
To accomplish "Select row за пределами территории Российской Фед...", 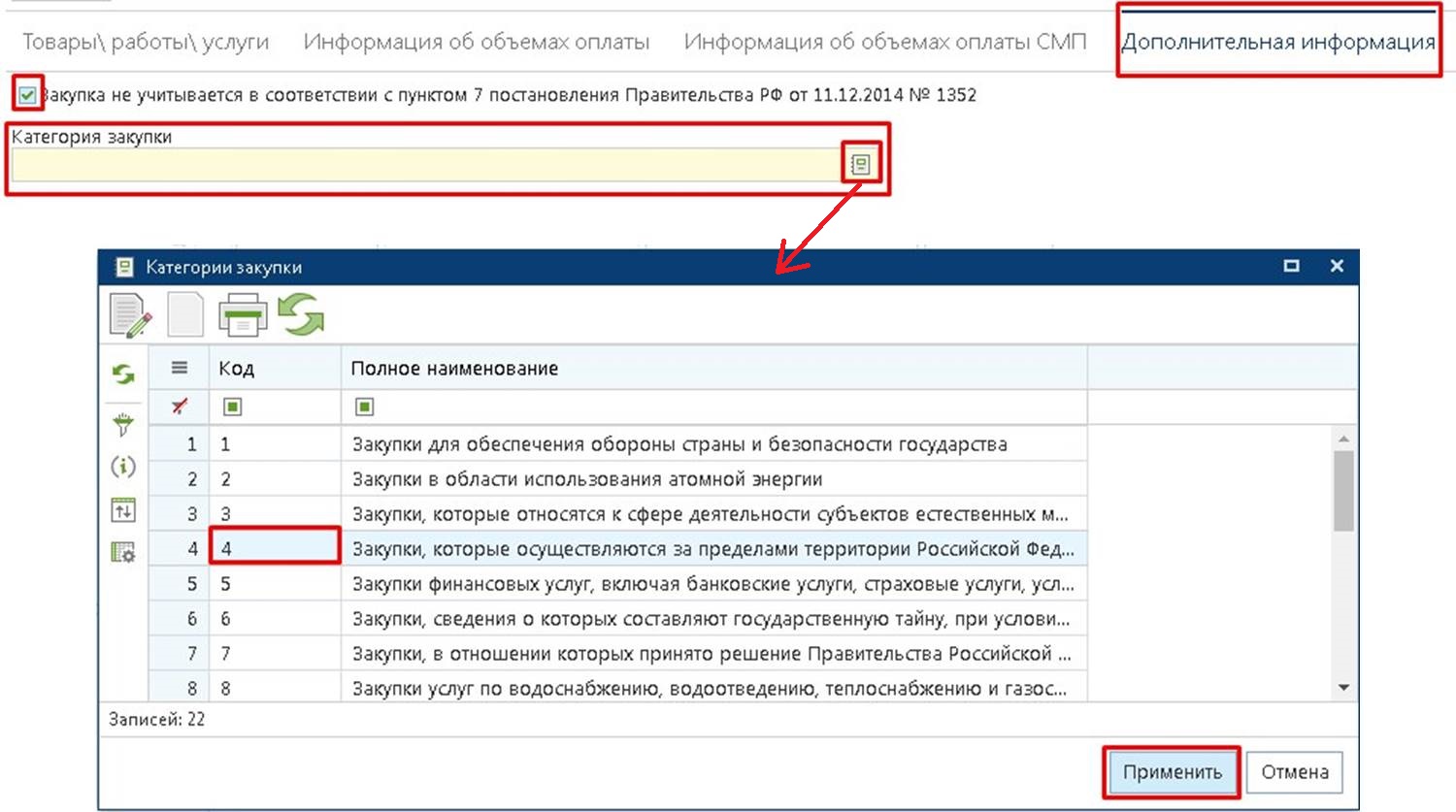I will 713,549.
